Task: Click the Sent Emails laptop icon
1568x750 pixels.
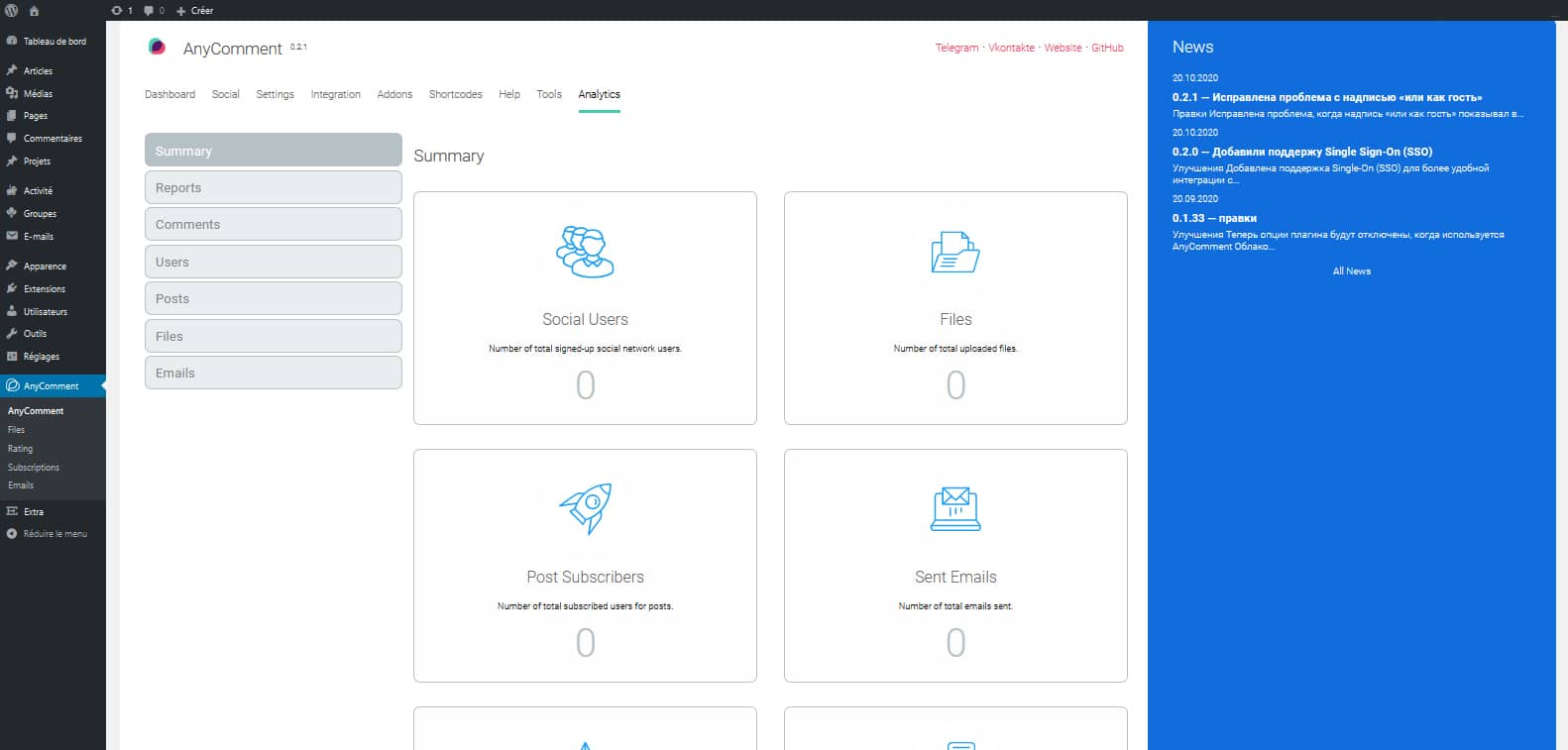Action: coord(954,509)
